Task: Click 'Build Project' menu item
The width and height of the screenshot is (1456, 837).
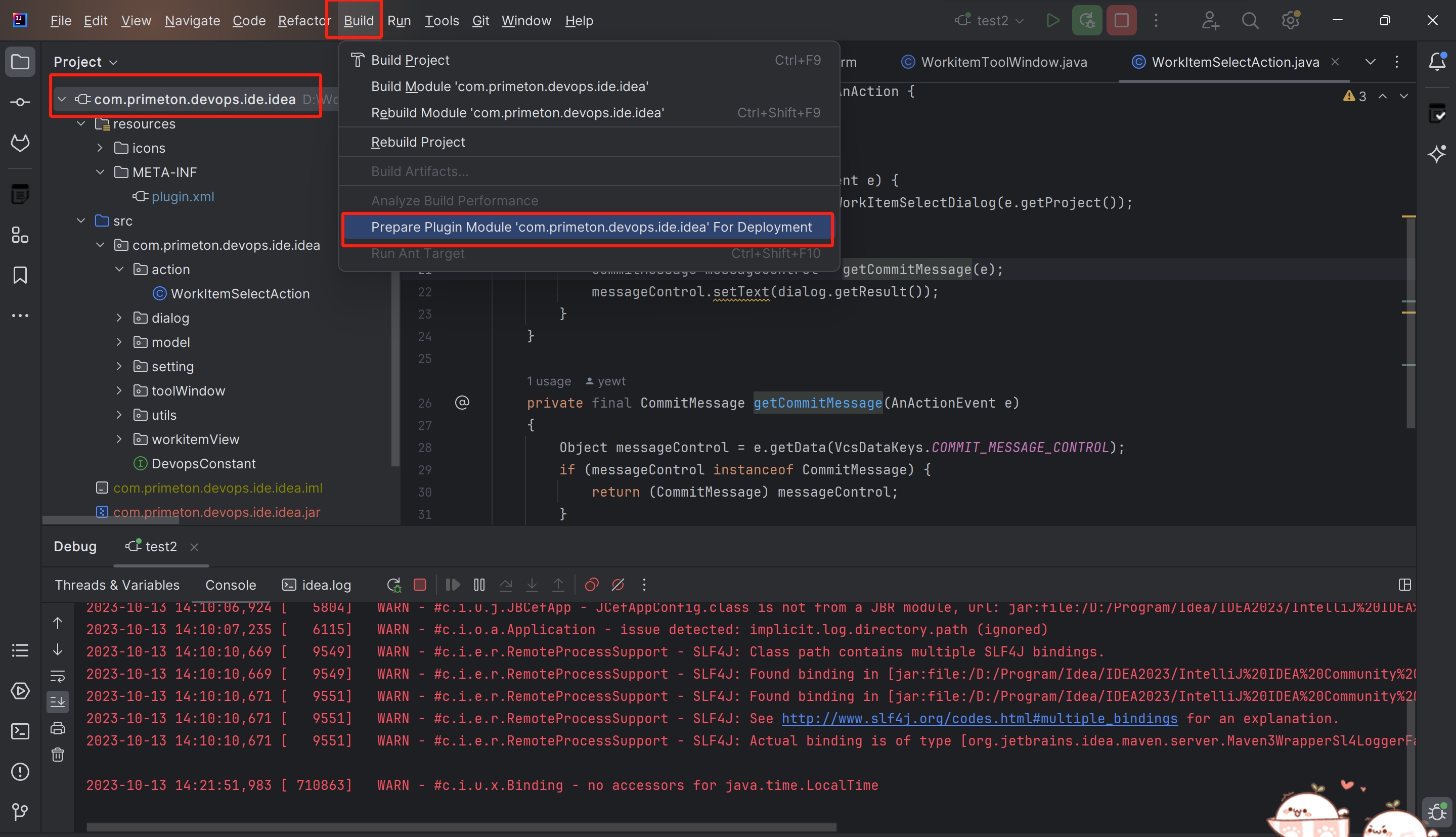Action: click(410, 60)
